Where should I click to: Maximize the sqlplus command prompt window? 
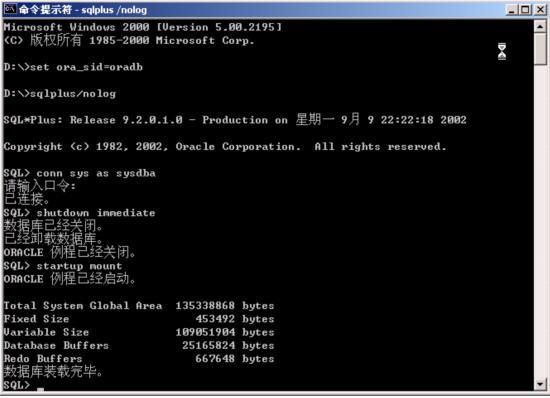525,9
